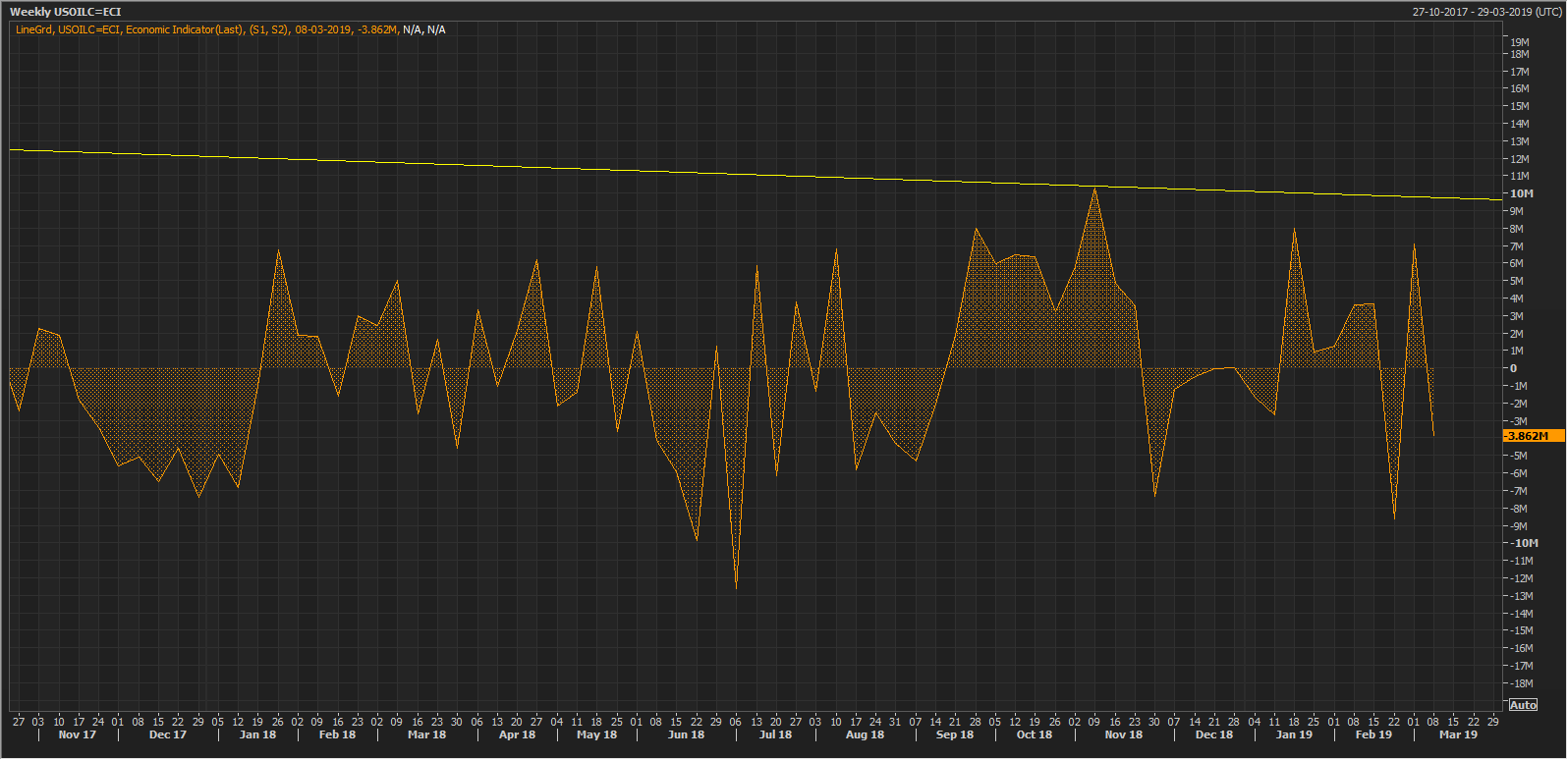Click the Nov 18 month label
The width and height of the screenshot is (1568, 760).
pos(1124,734)
